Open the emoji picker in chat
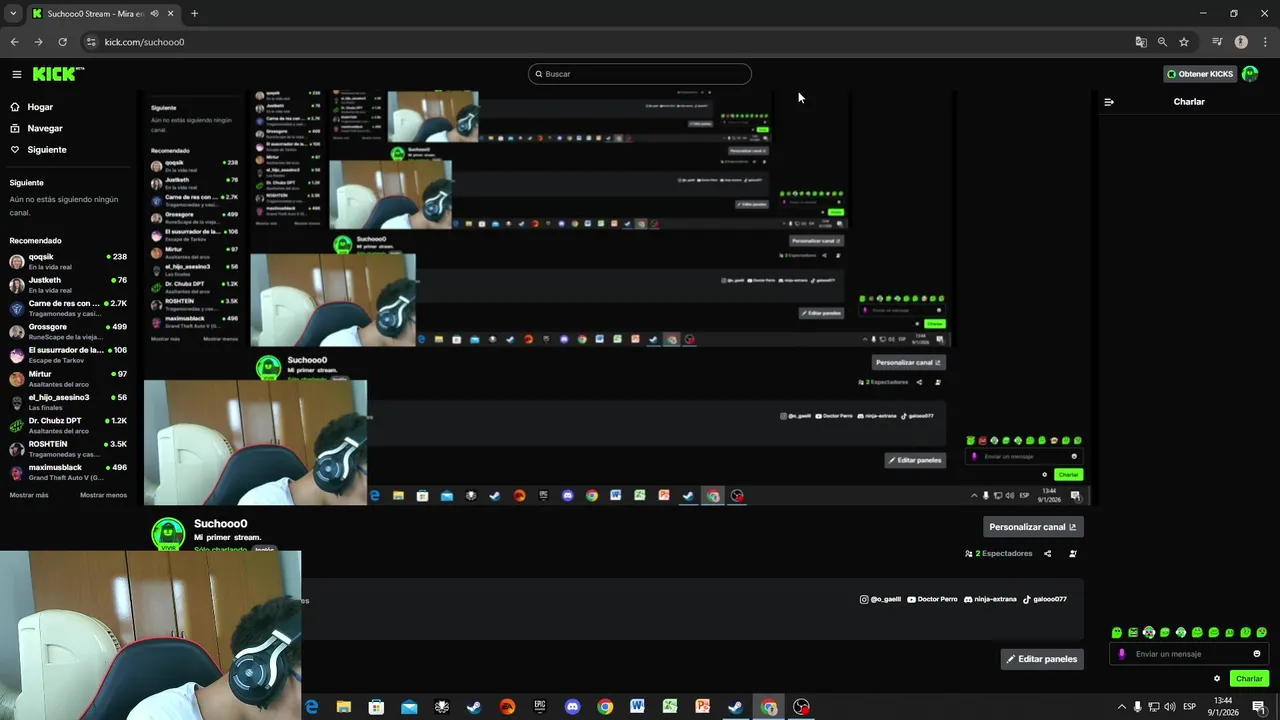 [x=1257, y=654]
